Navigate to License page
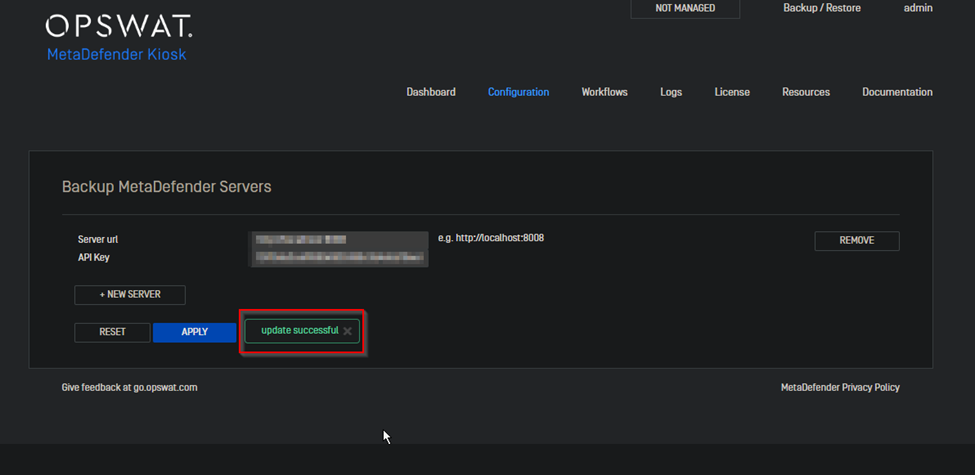975x475 pixels. [732, 92]
